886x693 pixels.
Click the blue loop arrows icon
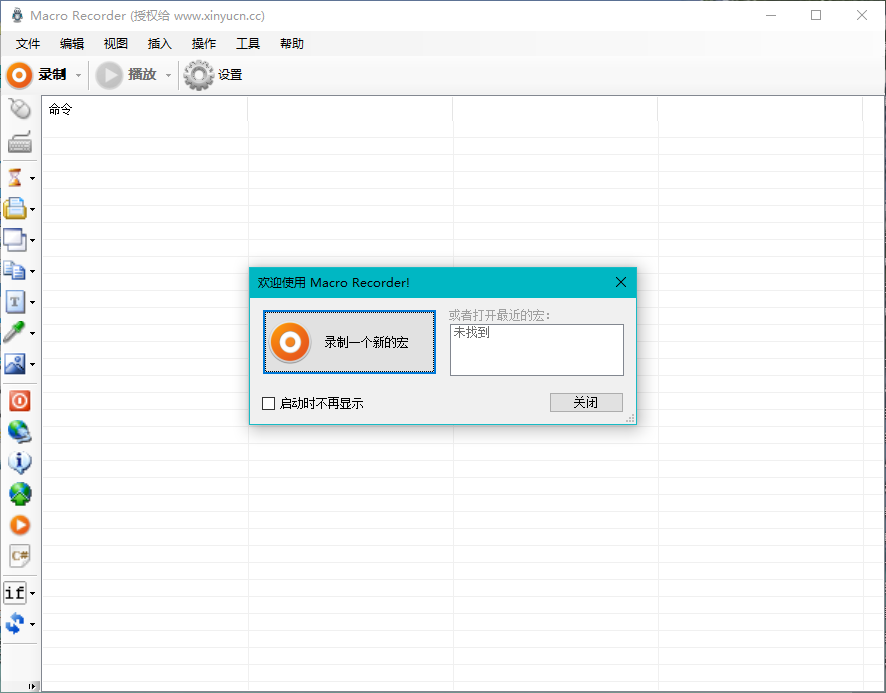coord(15,624)
